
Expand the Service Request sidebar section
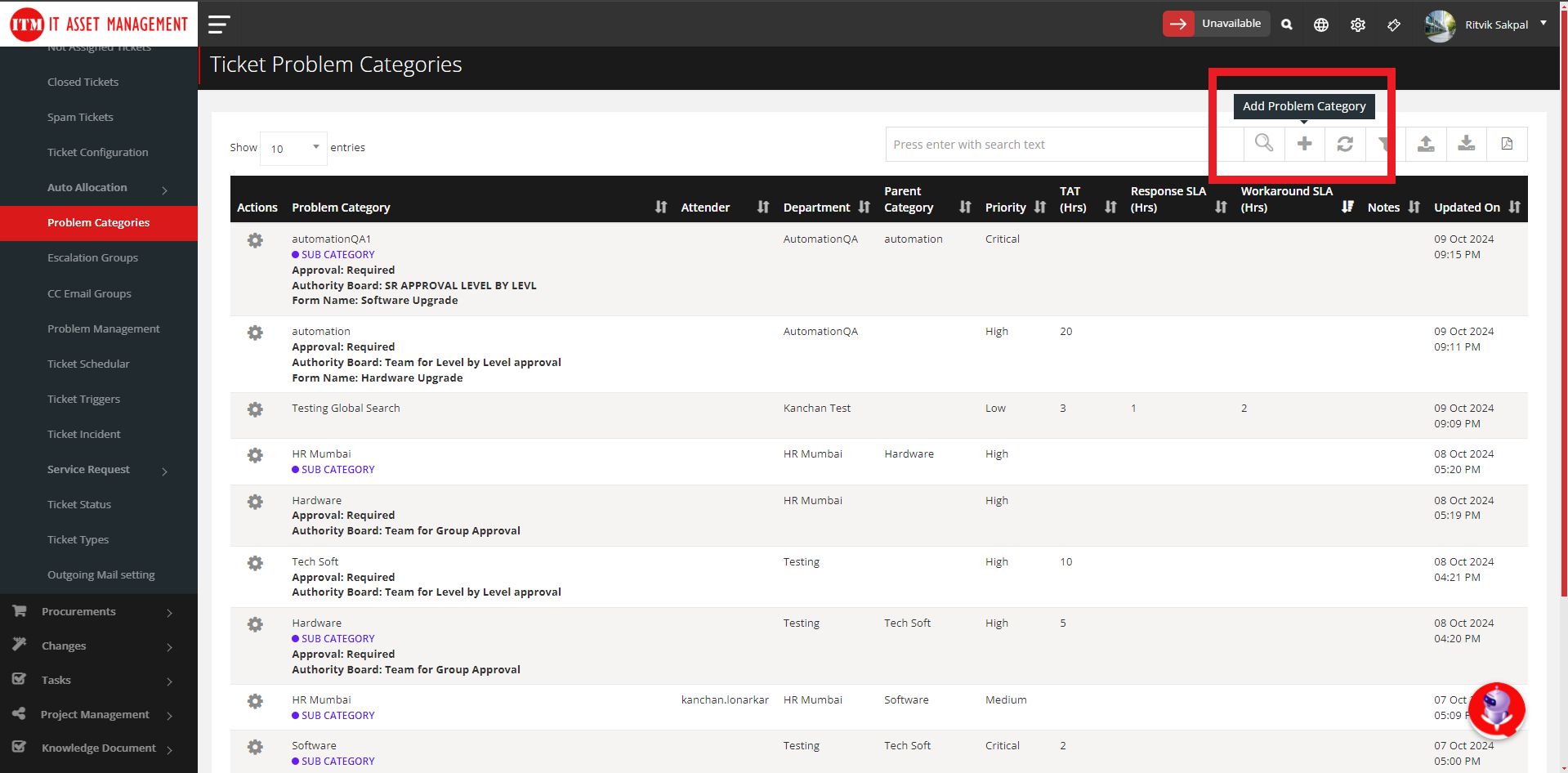[88, 469]
